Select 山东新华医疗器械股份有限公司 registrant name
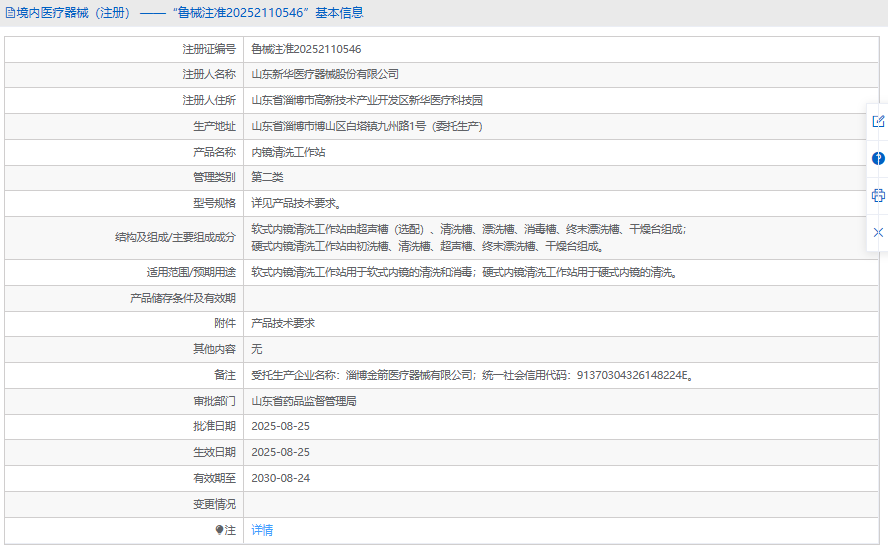The width and height of the screenshot is (888, 551). [325, 74]
